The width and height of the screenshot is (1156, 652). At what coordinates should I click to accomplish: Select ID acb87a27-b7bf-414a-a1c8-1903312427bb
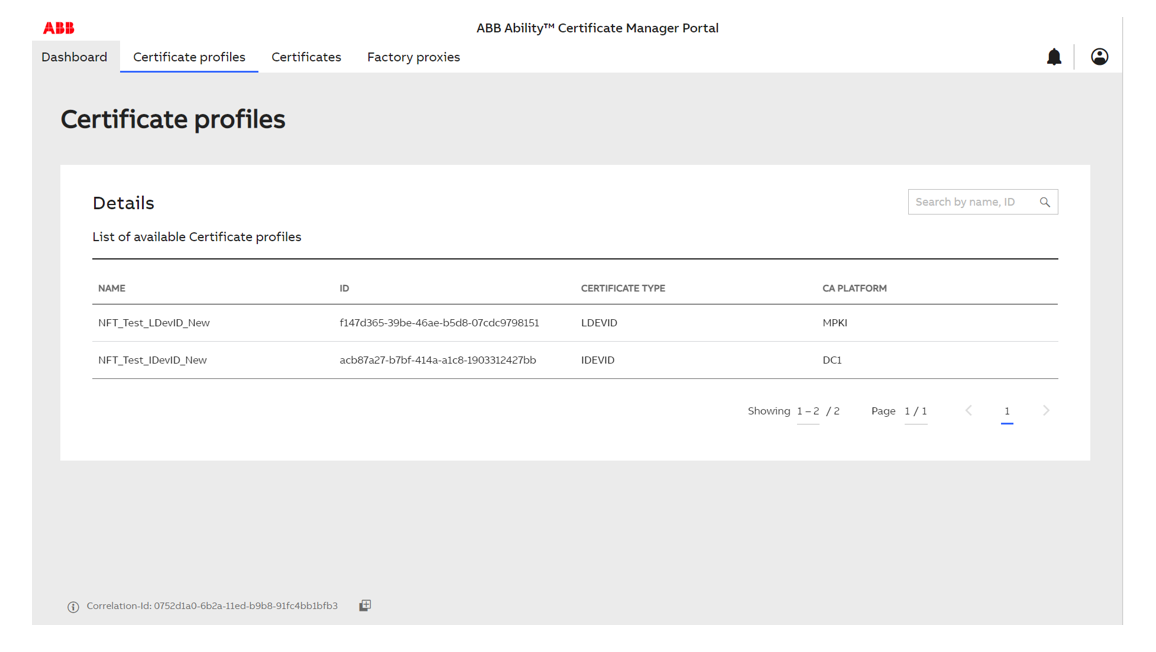click(x=438, y=360)
